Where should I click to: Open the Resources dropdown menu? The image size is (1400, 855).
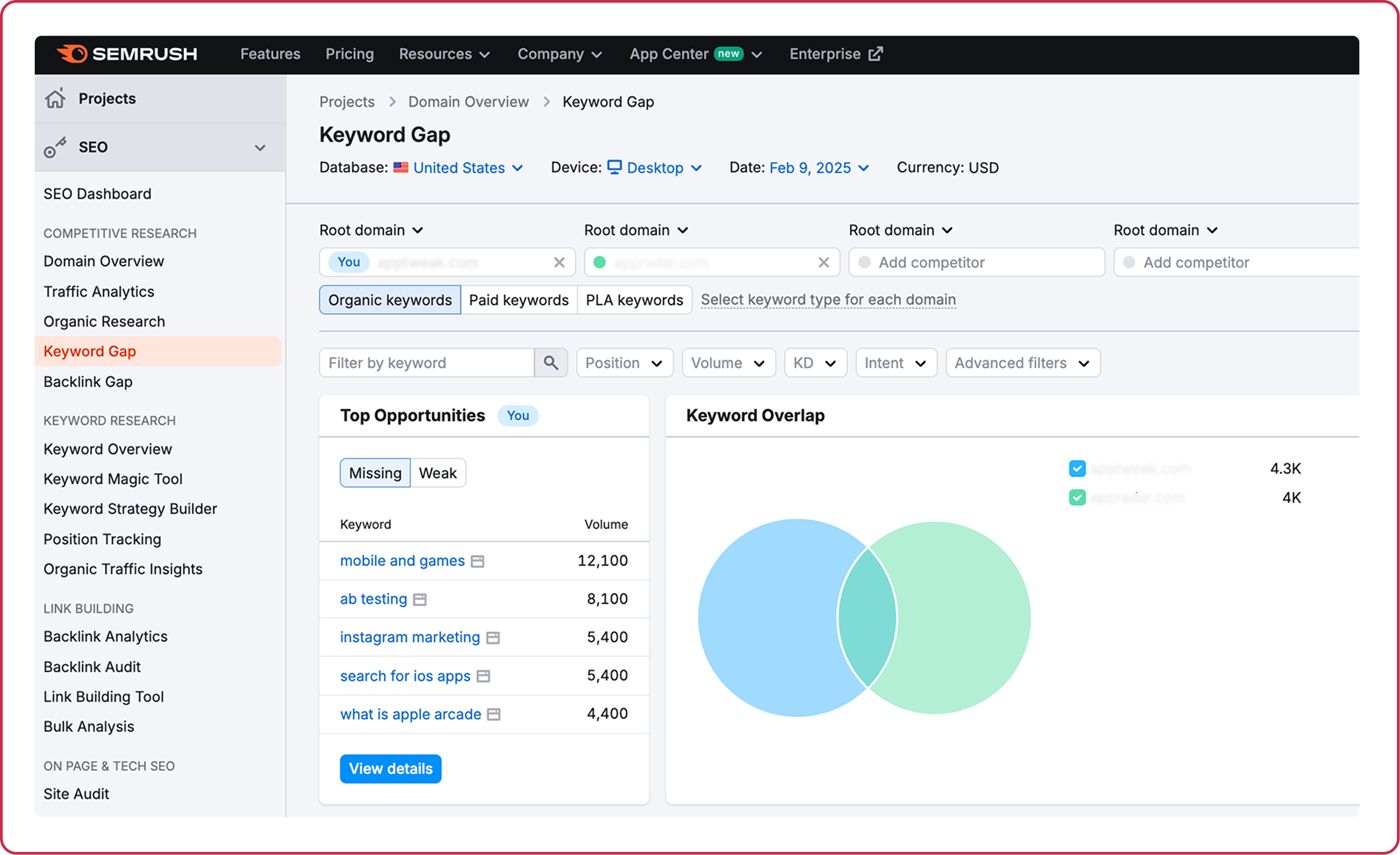444,54
